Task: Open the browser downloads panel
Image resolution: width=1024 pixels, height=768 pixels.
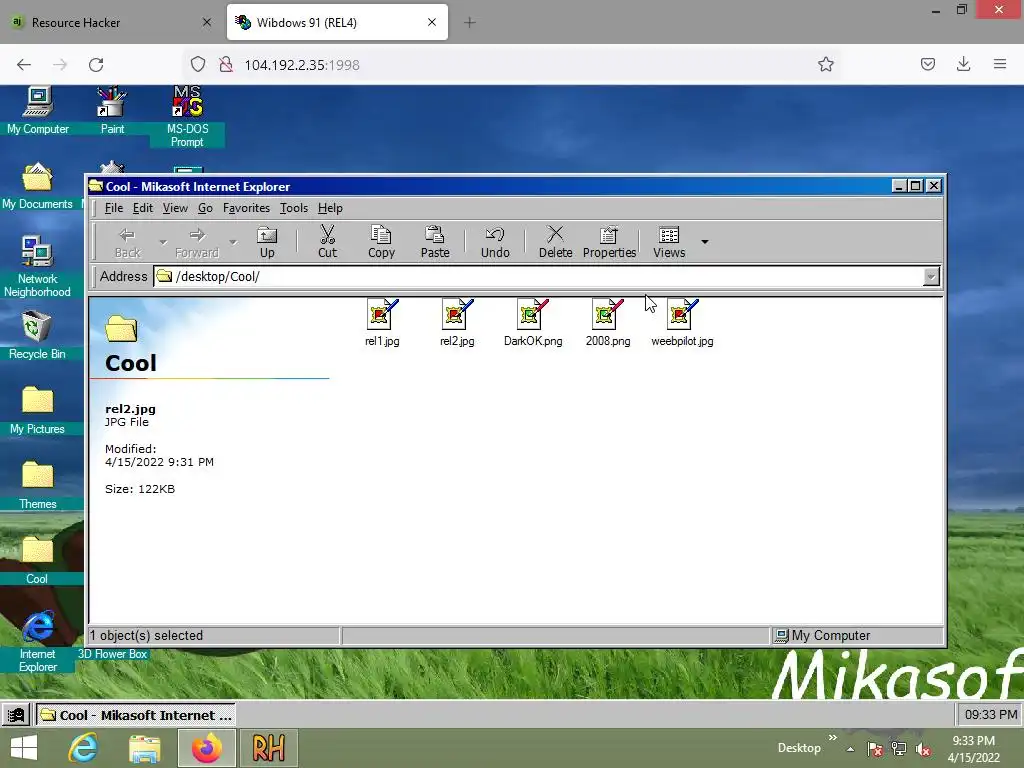Action: [x=963, y=64]
